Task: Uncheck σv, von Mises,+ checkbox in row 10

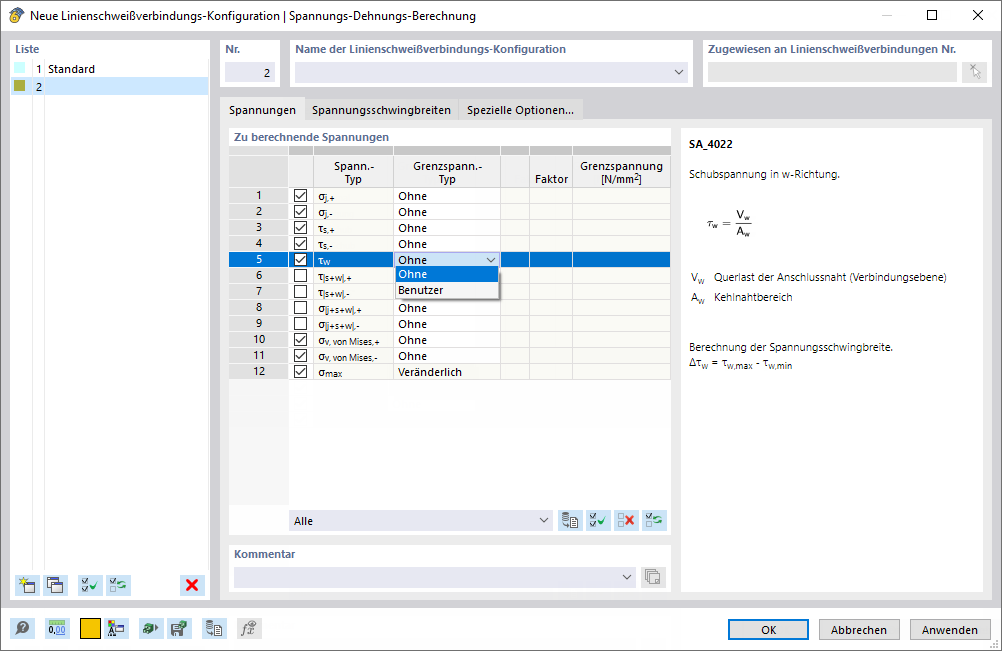Action: [300, 339]
